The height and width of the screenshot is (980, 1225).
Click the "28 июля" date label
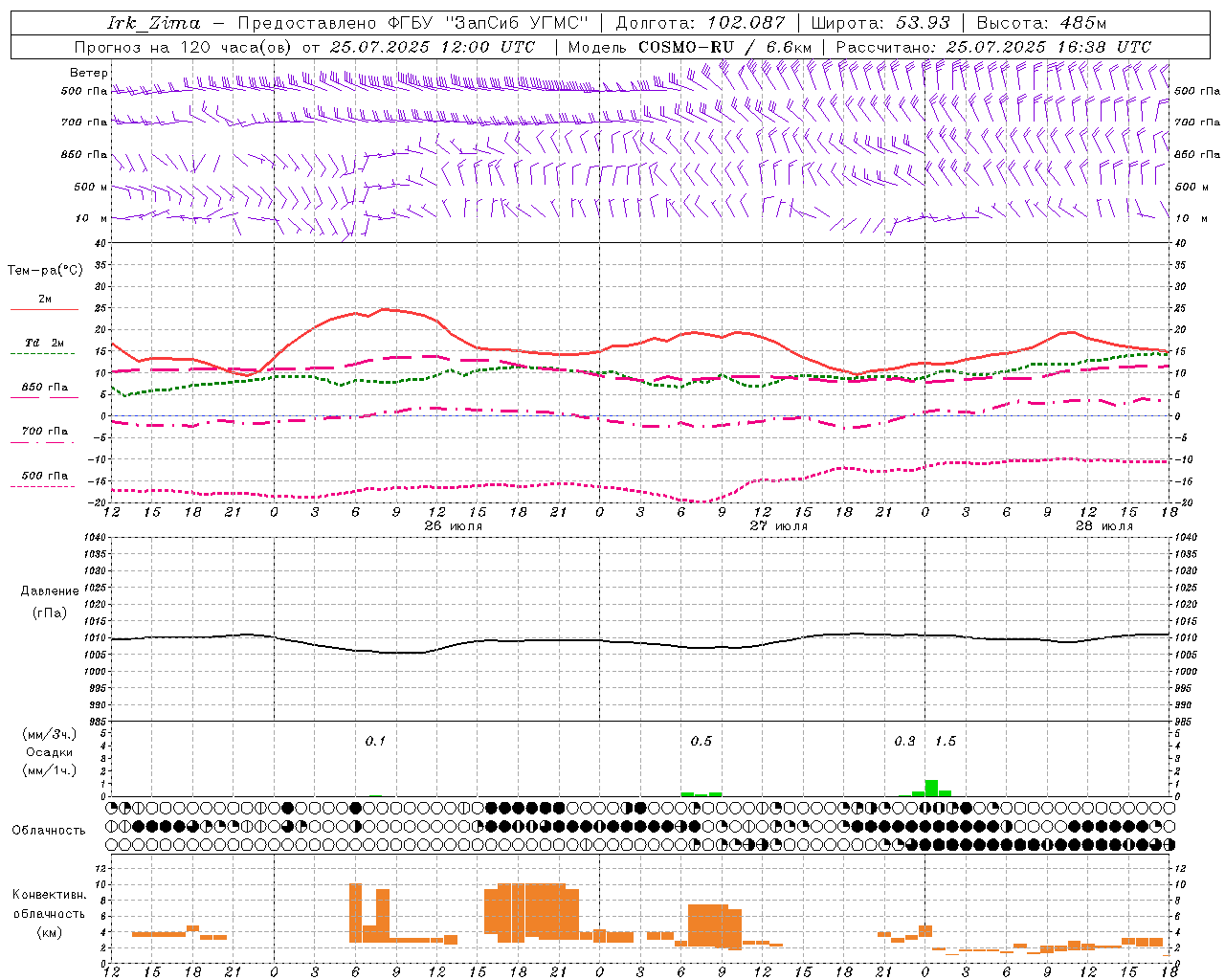[x=1103, y=526]
